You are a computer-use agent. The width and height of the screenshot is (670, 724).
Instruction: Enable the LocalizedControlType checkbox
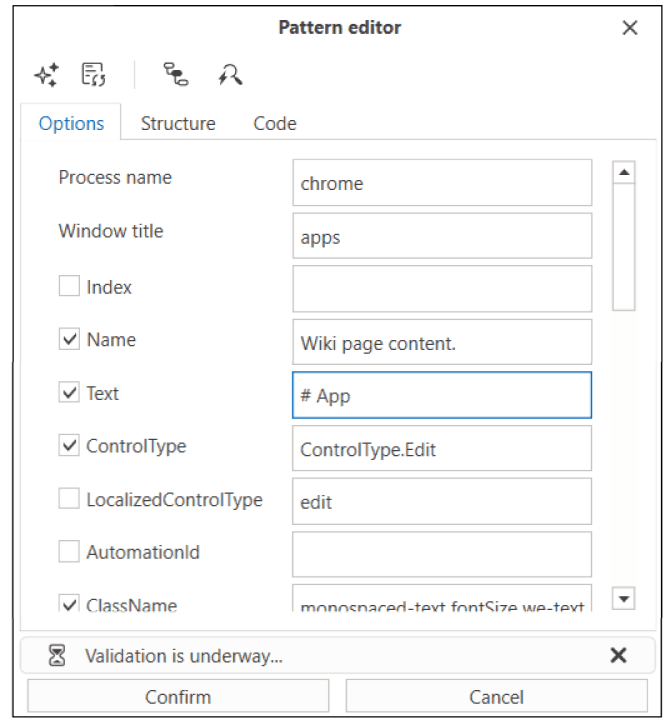(69, 499)
